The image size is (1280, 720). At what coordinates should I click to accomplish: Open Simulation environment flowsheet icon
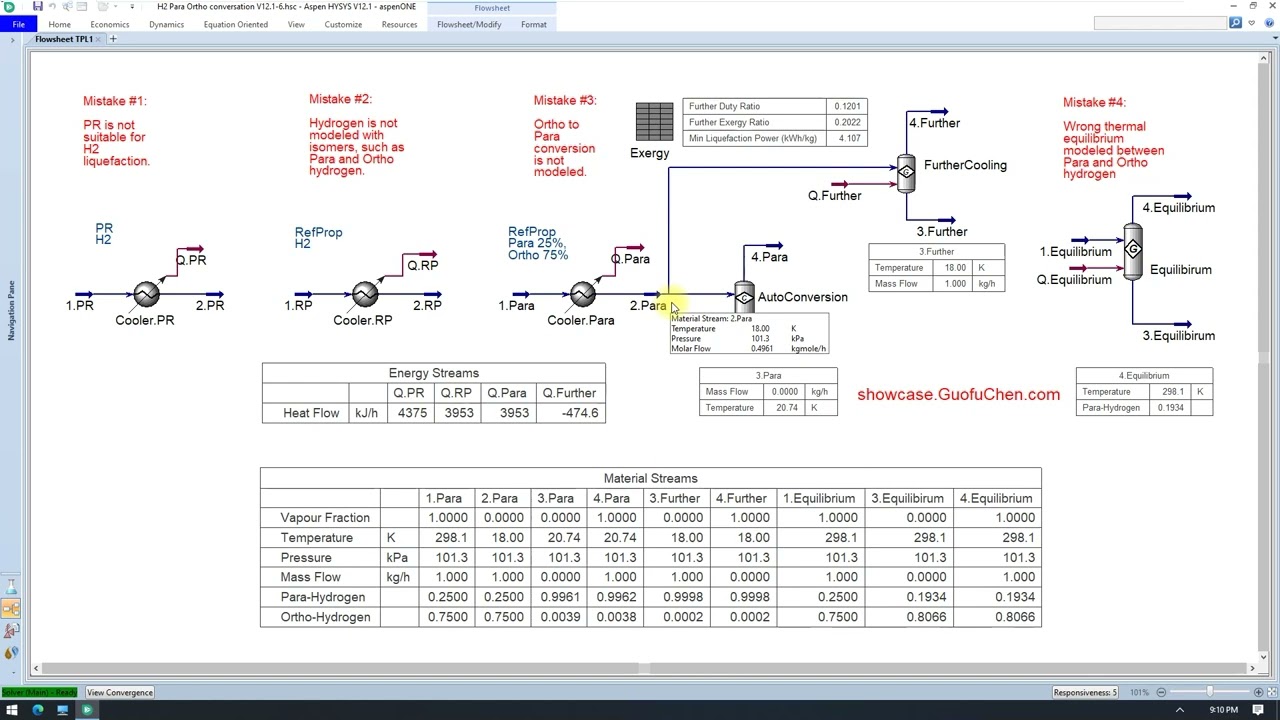tap(11, 609)
